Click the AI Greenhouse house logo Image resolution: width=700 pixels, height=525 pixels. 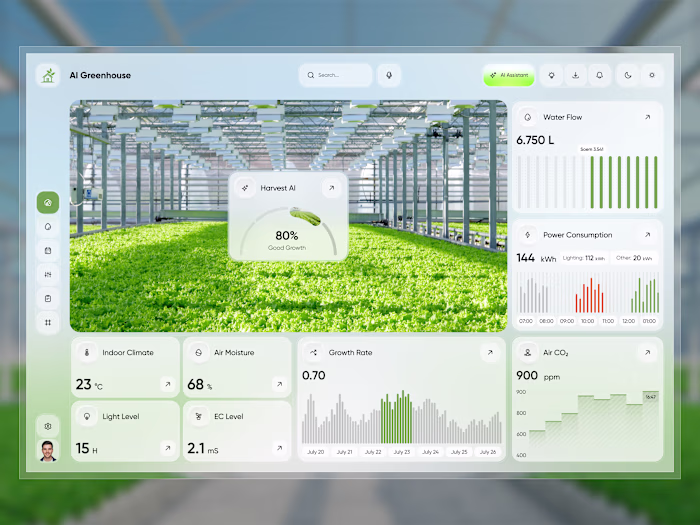48,75
